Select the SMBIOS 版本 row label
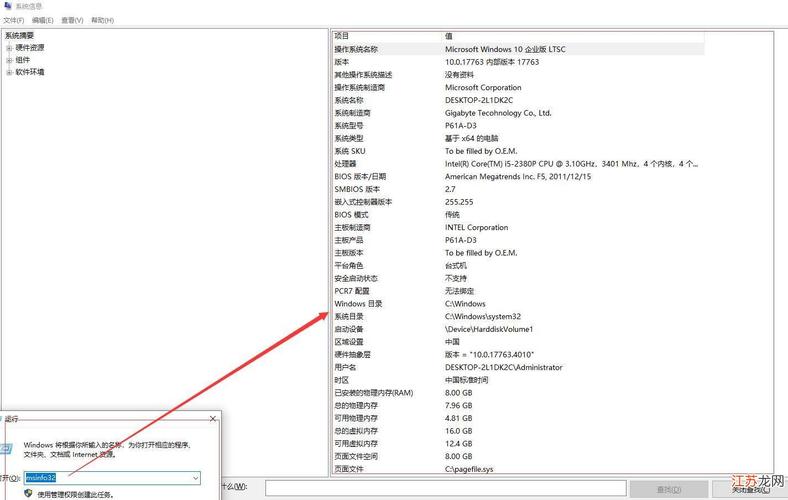The image size is (788, 500). click(x=357, y=189)
